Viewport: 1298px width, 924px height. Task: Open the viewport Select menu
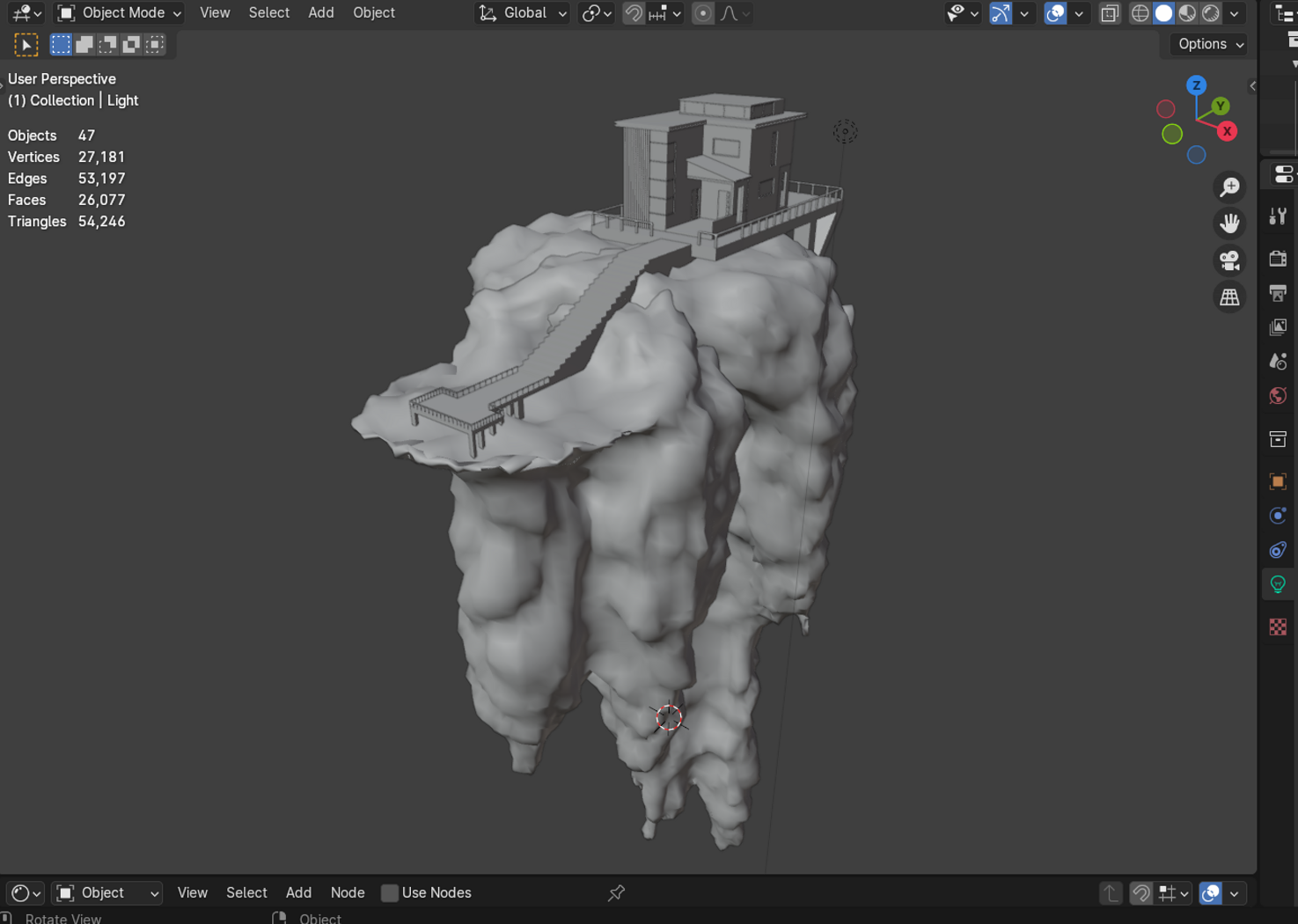click(x=268, y=13)
